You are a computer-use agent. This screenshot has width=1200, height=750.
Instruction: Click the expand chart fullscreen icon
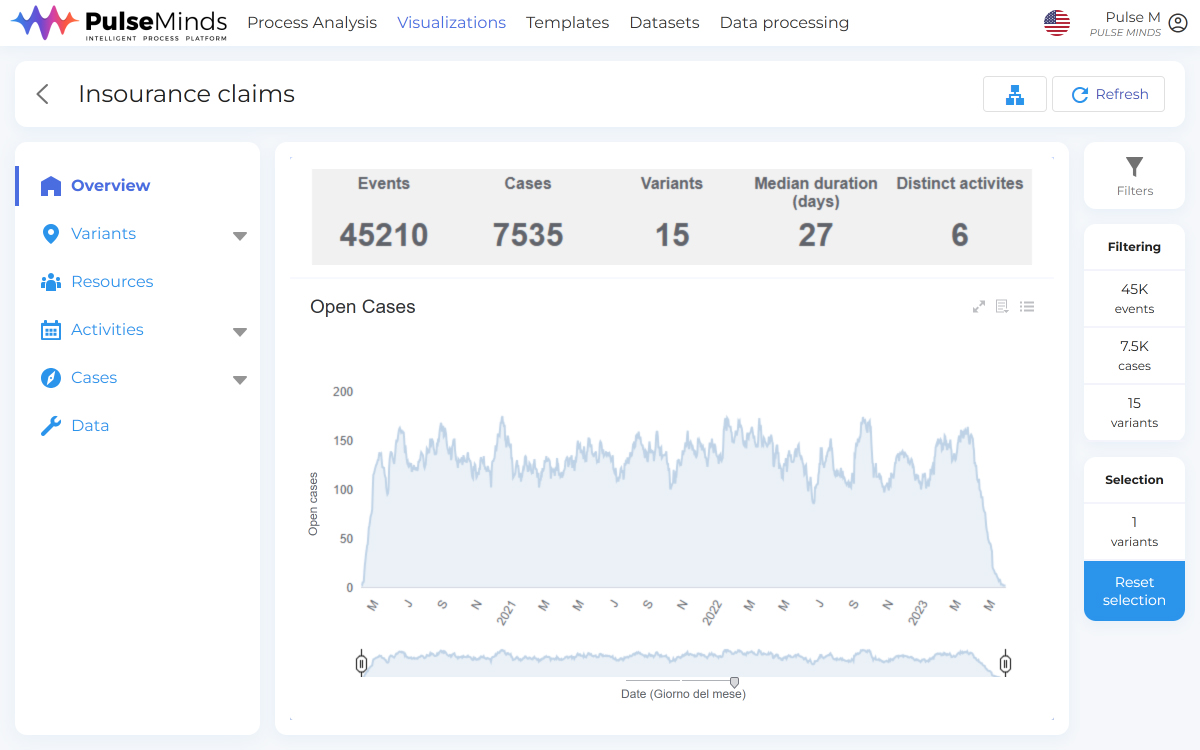979,307
